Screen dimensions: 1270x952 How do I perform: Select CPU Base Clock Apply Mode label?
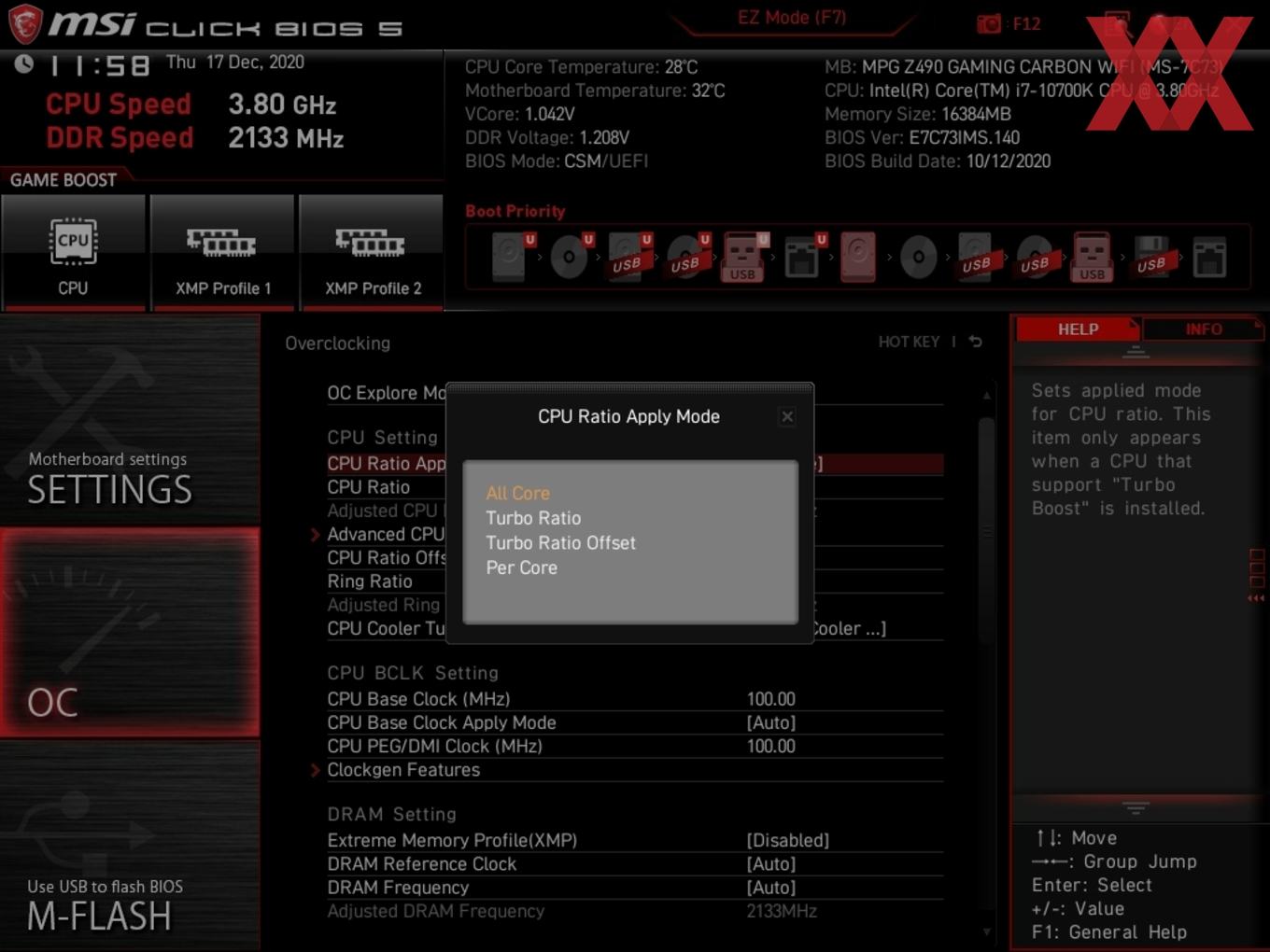[x=442, y=722]
